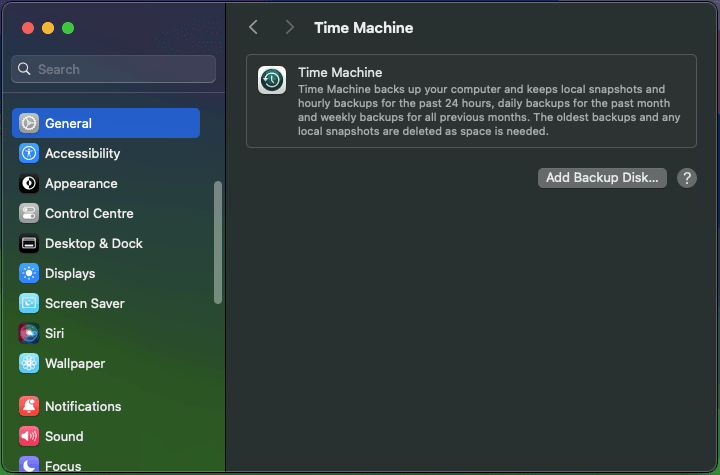Click the Desktop & Dock icon
The width and height of the screenshot is (720, 475).
point(29,243)
